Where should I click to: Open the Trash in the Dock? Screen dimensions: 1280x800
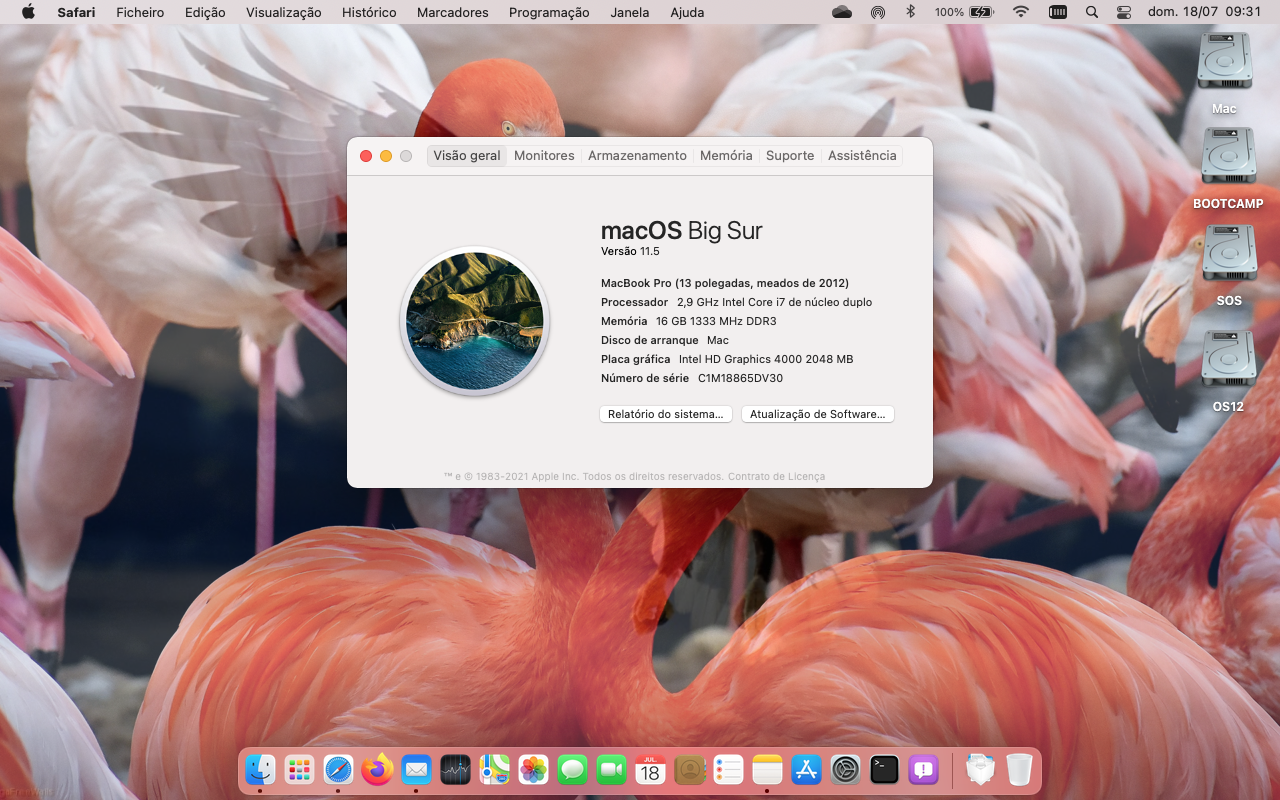pyautogui.click(x=1019, y=769)
